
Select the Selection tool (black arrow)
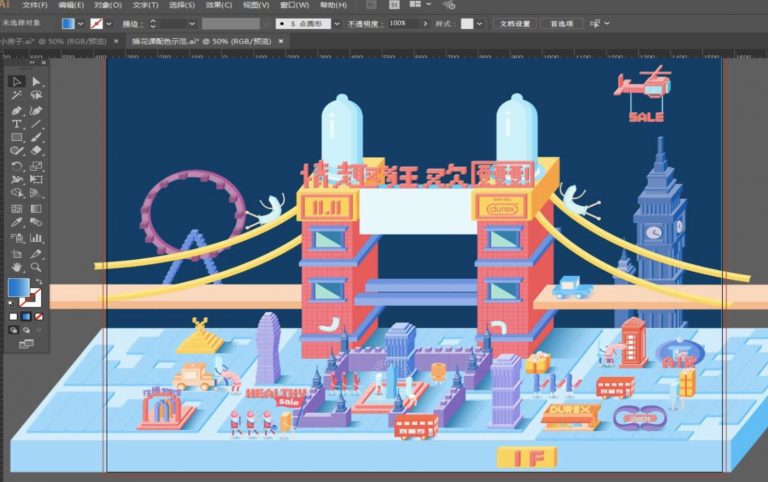coord(17,81)
